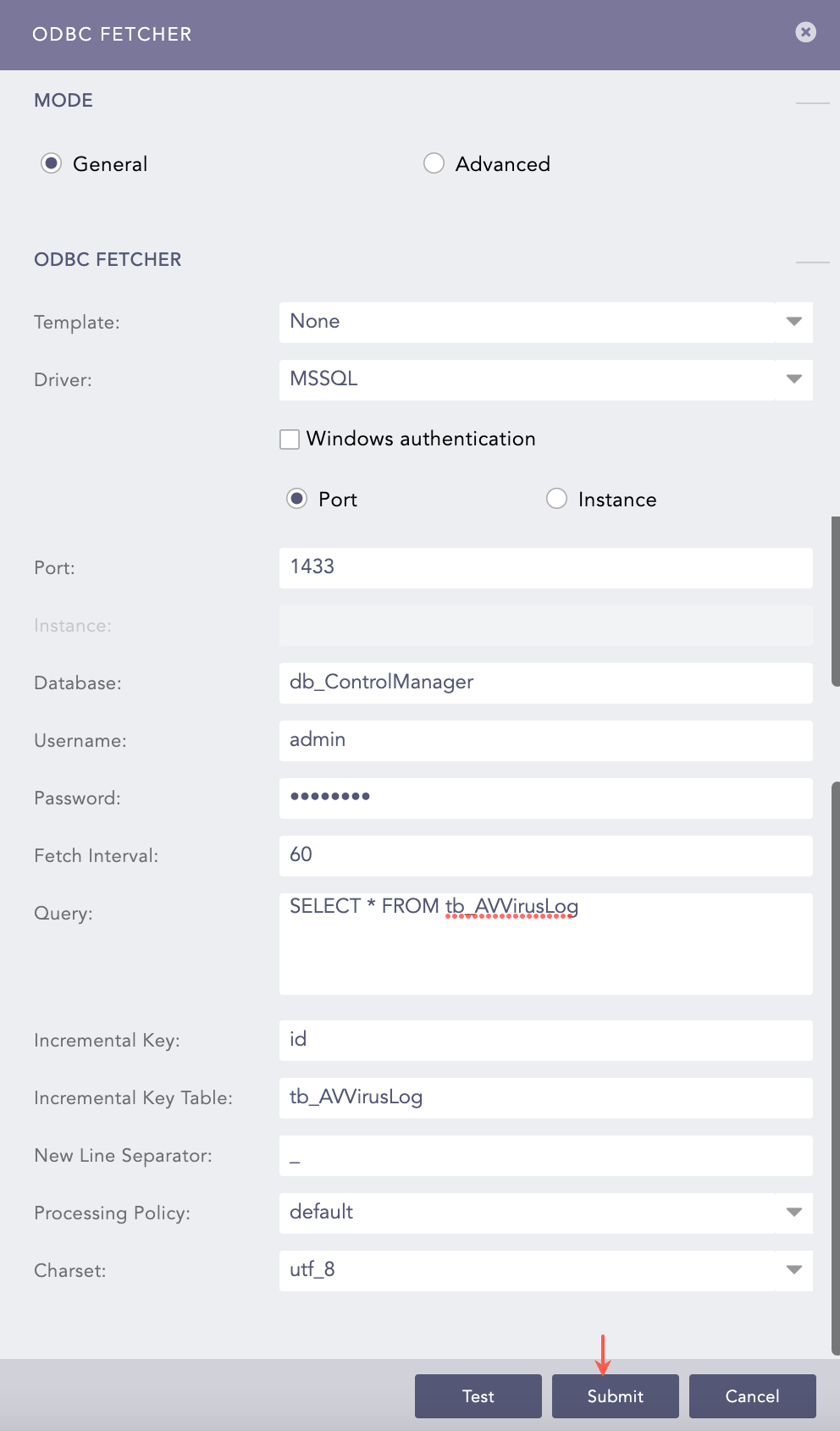This screenshot has width=840, height=1431.
Task: Select the General mode radio button
Action: (52, 163)
